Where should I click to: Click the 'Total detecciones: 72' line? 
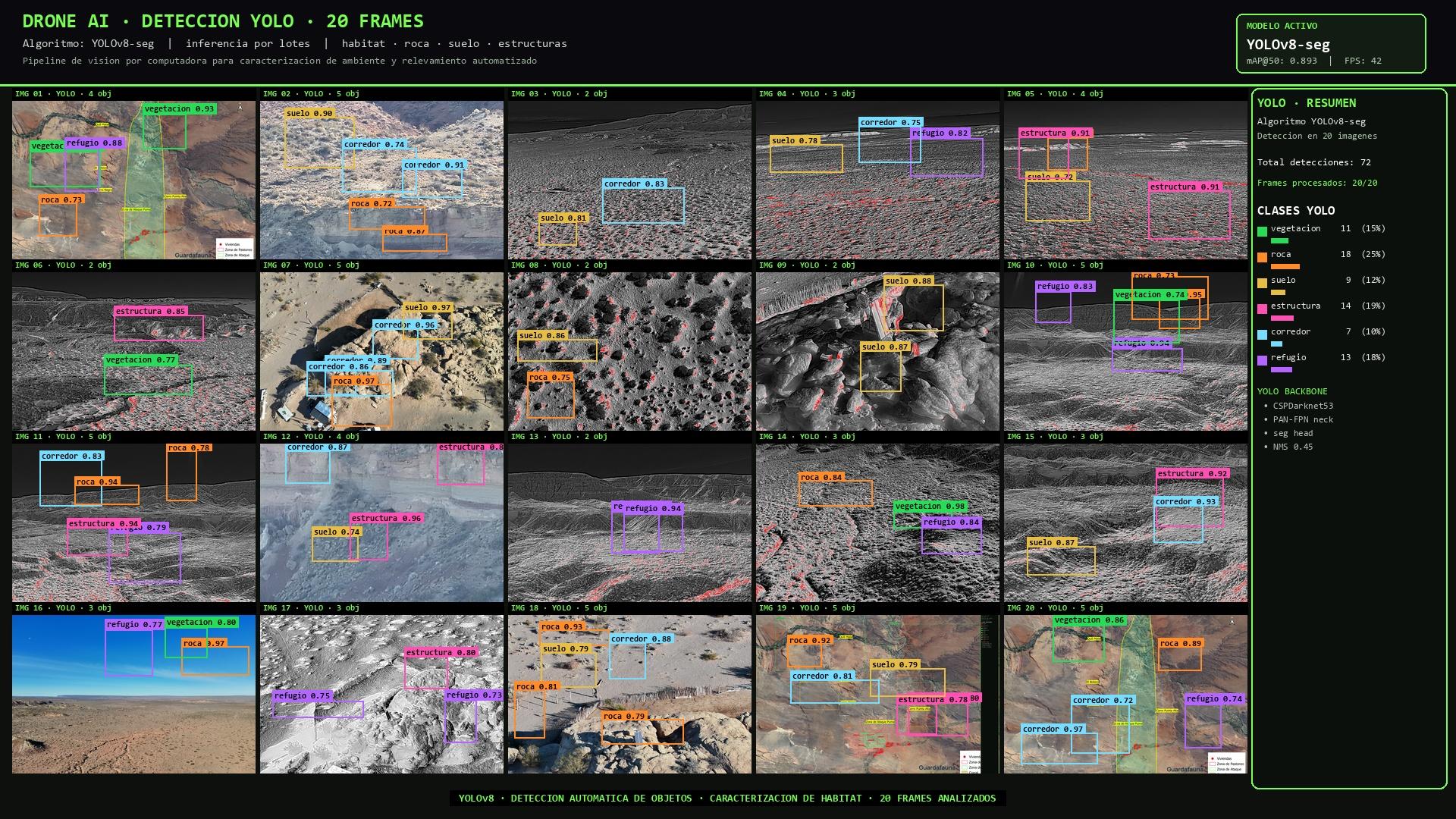(1314, 162)
